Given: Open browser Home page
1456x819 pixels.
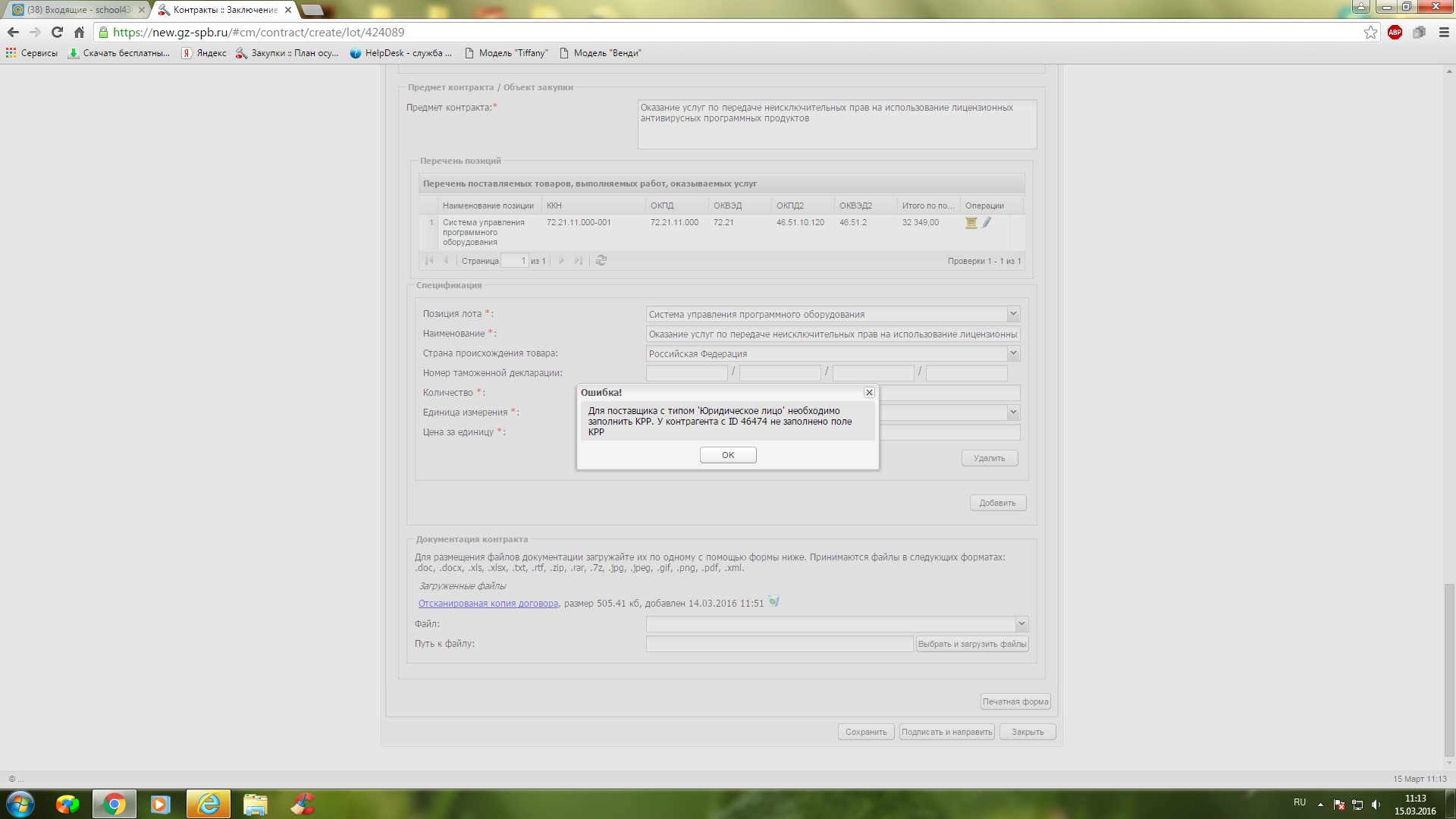Looking at the screenshot, I should pyautogui.click(x=79, y=32).
